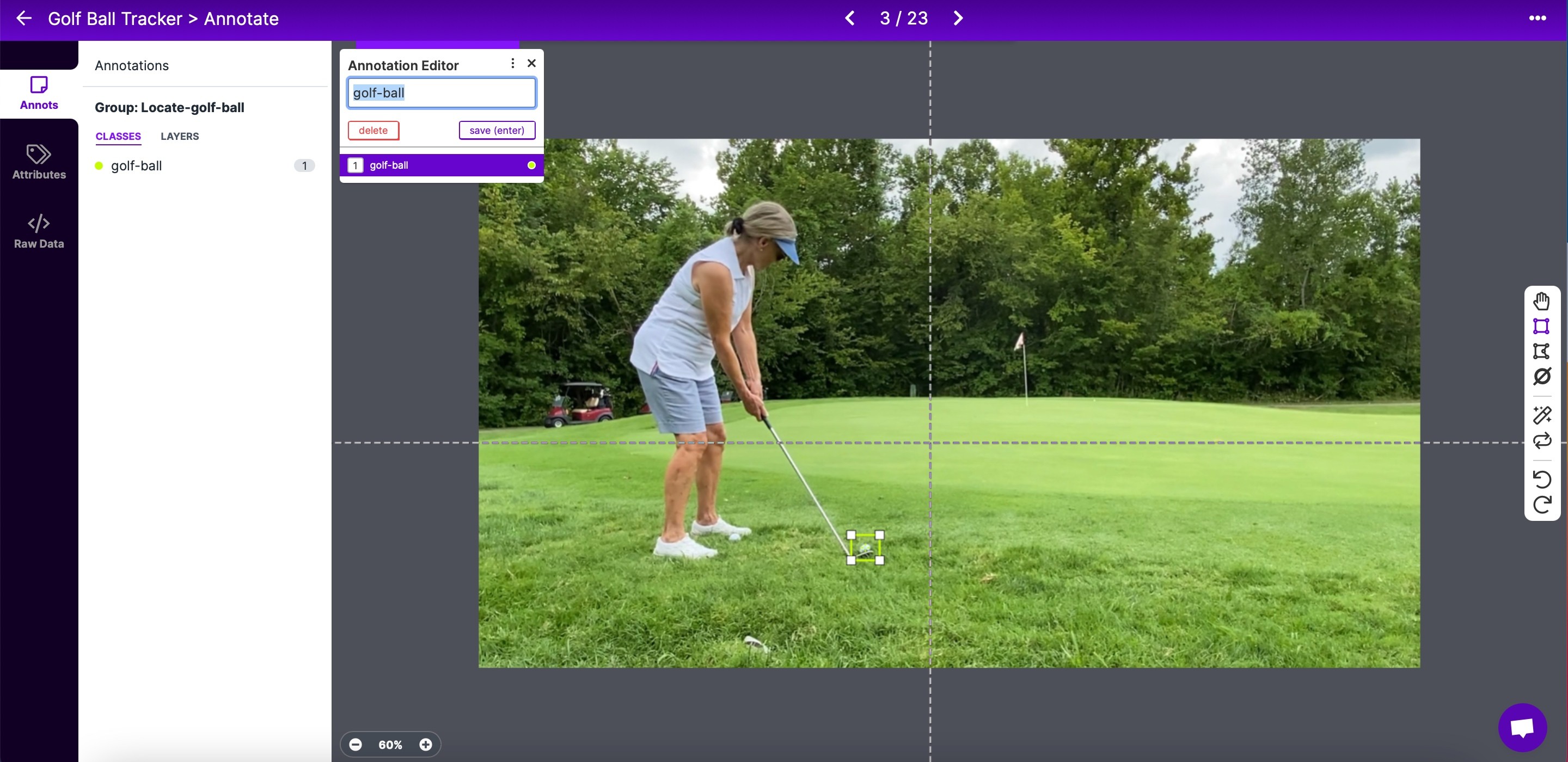Switch to the LAYERS tab

click(180, 136)
